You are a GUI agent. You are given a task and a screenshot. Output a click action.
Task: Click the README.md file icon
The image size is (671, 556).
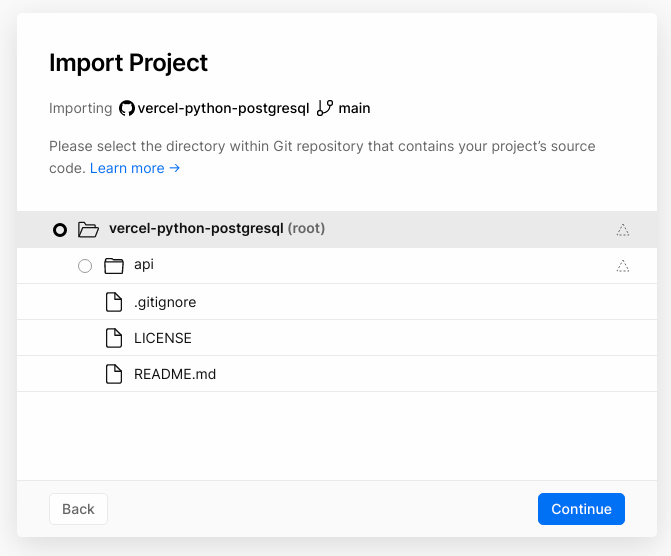pyautogui.click(x=114, y=374)
